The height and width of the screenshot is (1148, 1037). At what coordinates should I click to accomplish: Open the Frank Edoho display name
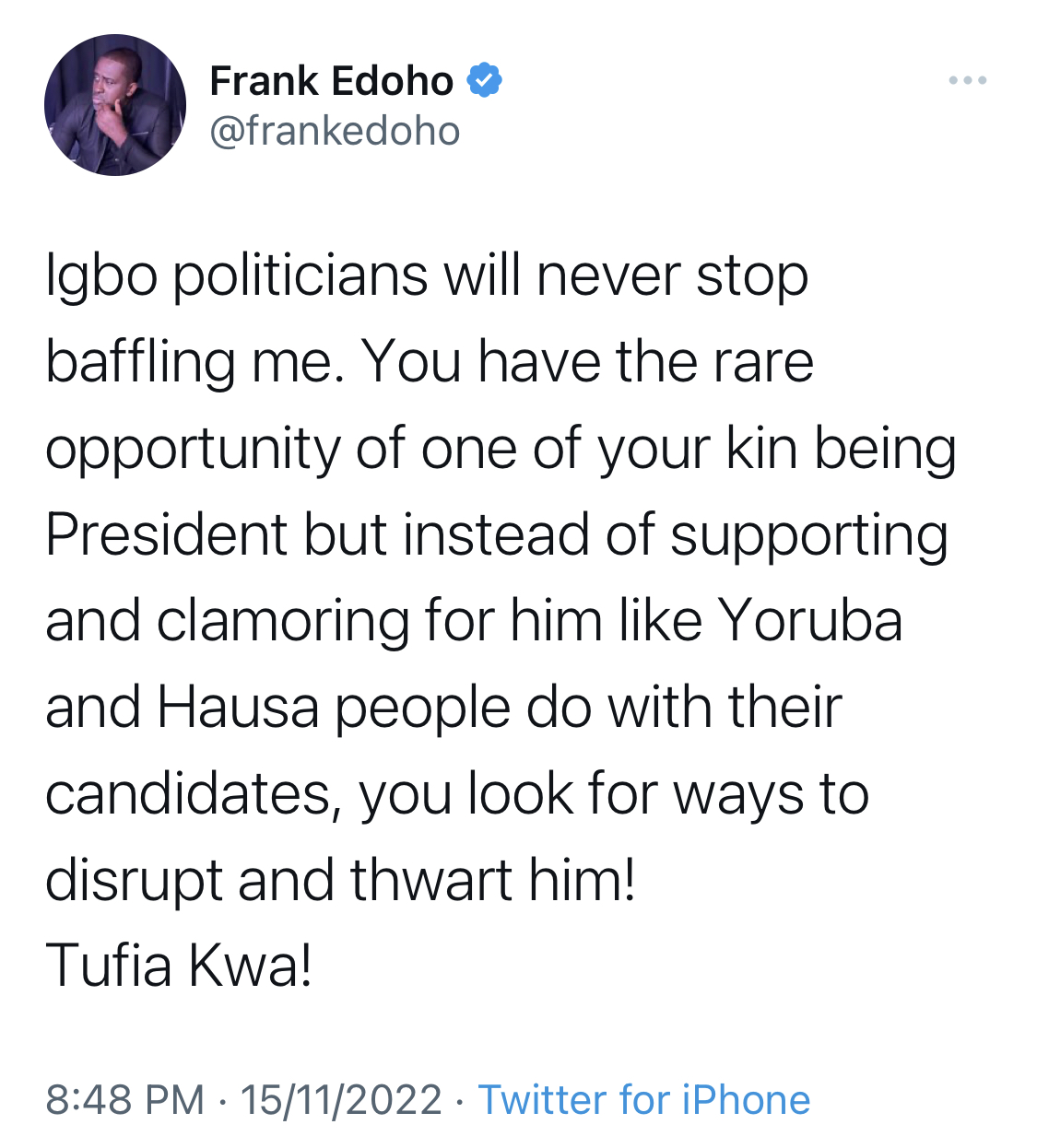coord(332,81)
